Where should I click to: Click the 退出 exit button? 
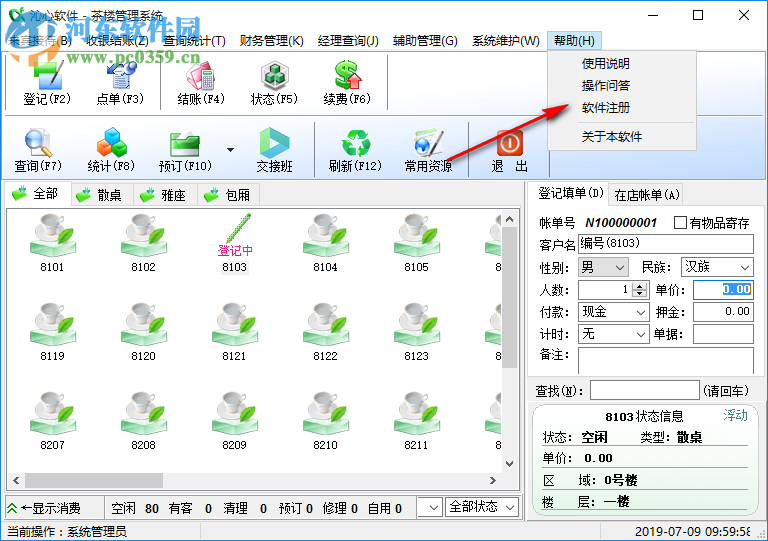[509, 150]
